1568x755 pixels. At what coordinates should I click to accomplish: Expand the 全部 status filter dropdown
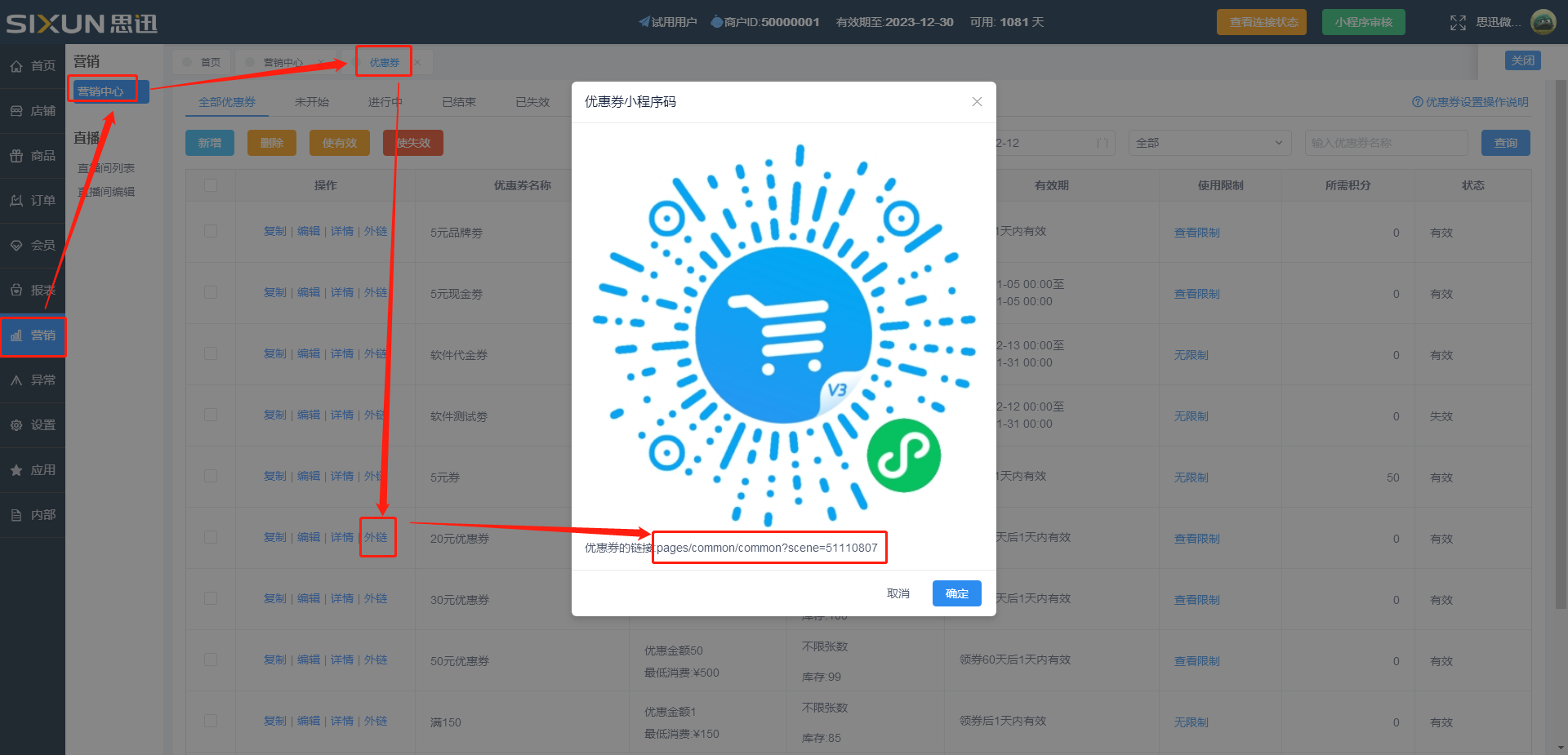[x=1209, y=143]
